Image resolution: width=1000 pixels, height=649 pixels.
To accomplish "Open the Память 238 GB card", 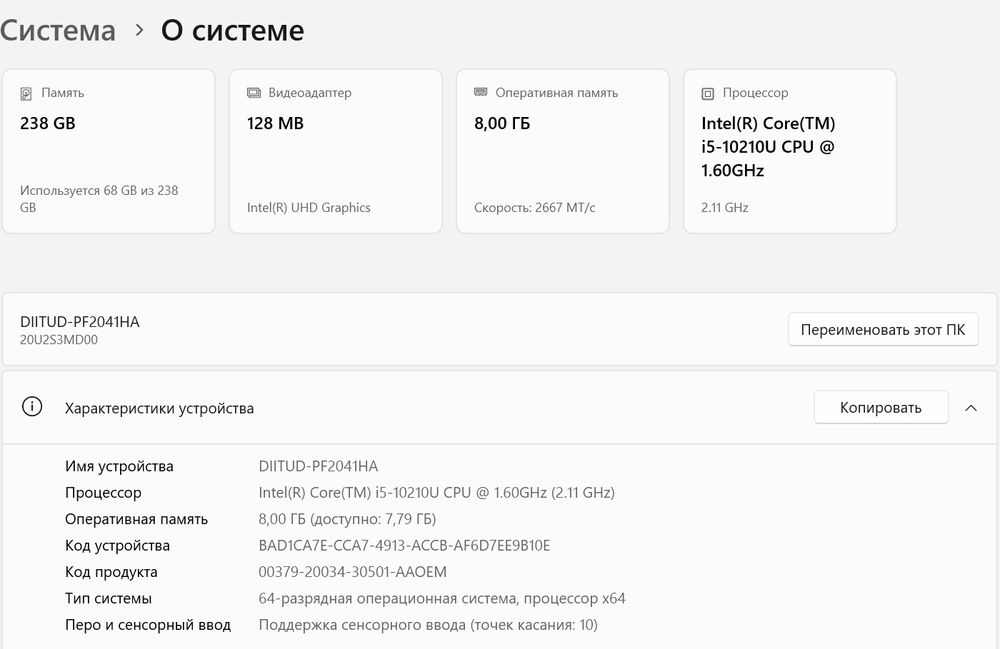I will pos(108,151).
